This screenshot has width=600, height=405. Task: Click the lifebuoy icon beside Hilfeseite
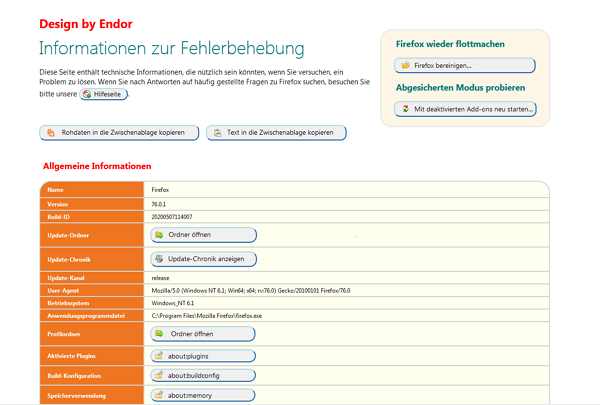click(x=87, y=94)
